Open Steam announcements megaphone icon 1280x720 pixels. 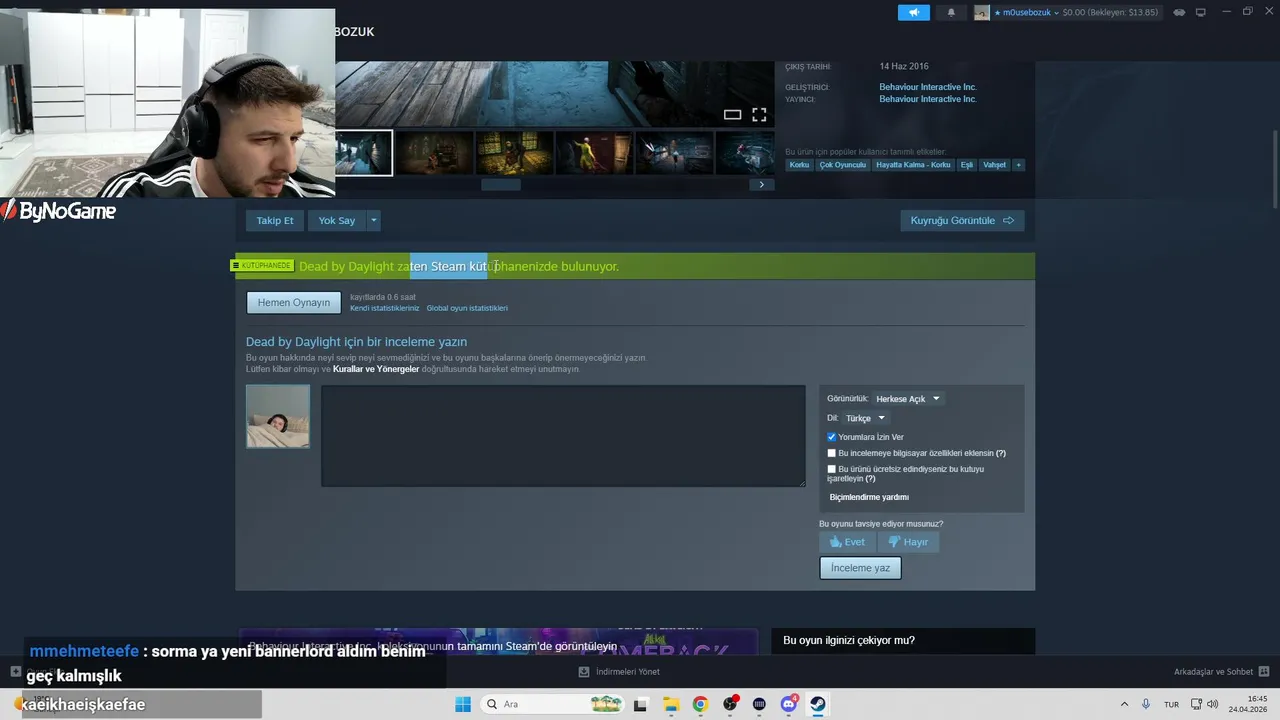click(913, 12)
